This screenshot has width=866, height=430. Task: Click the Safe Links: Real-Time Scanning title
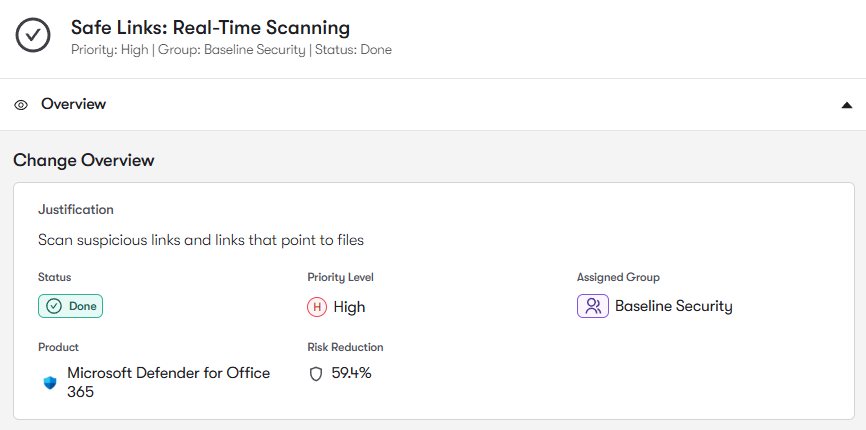211,28
